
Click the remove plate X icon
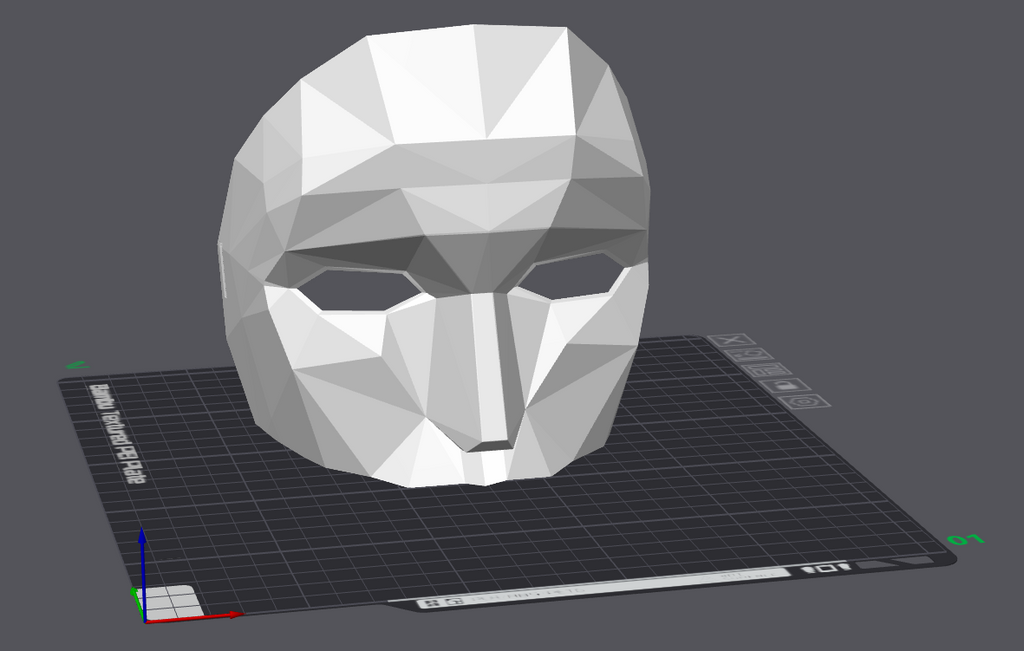pos(732,340)
